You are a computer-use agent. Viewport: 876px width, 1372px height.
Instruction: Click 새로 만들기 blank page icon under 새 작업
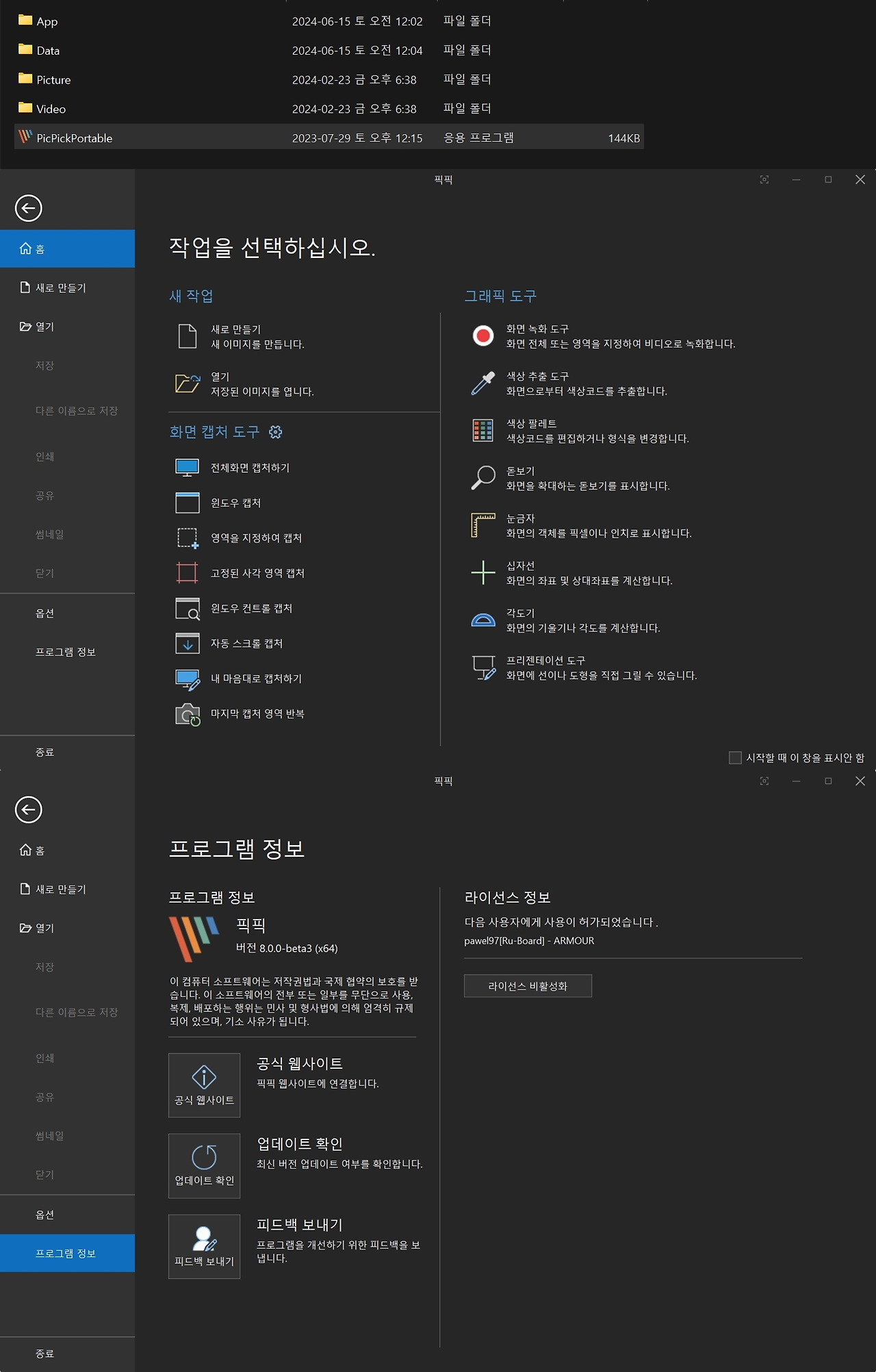188,337
